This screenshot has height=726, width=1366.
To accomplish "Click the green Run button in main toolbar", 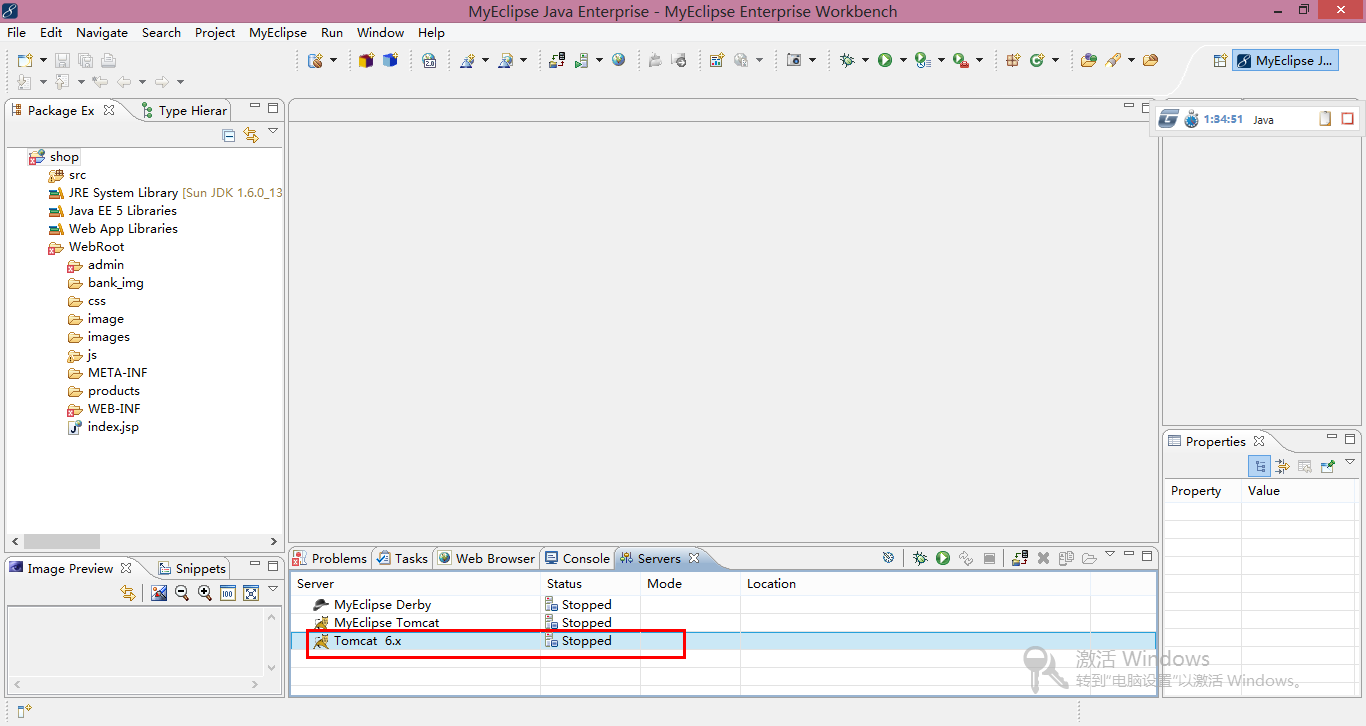I will (885, 60).
